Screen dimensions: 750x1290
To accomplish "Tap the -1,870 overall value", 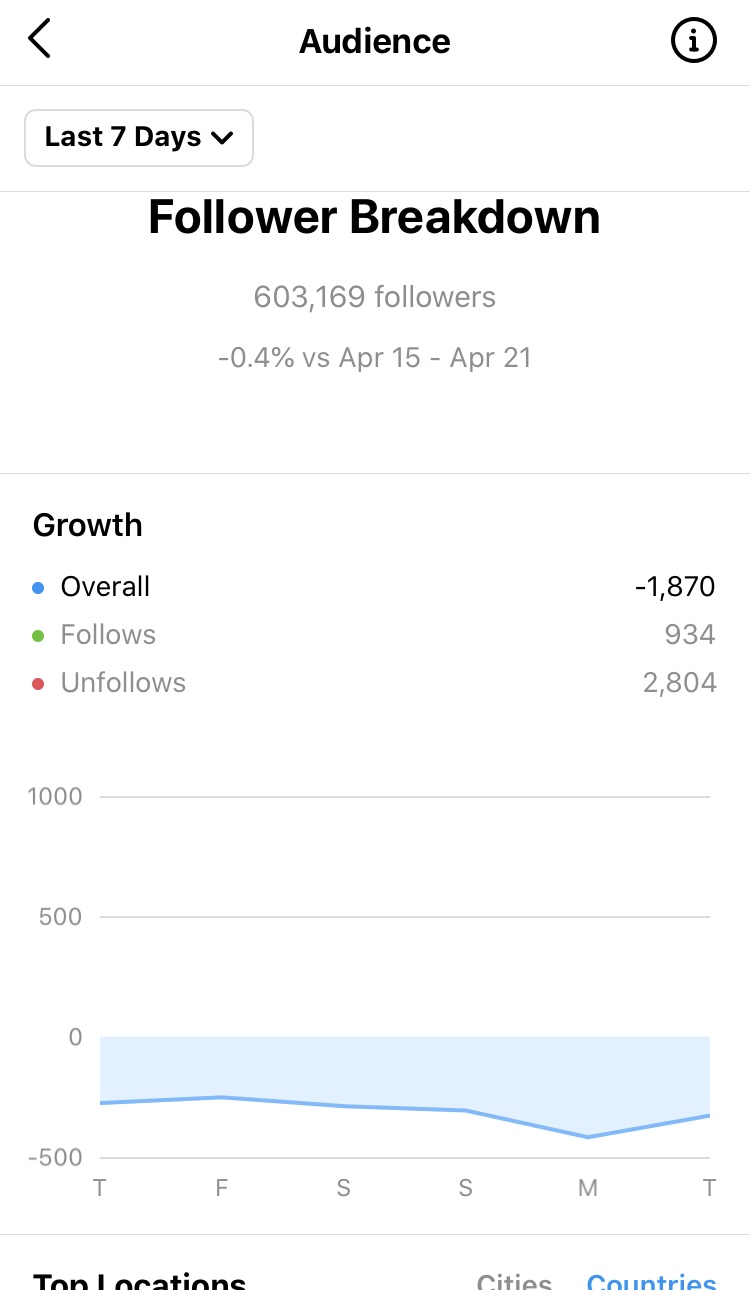I will 675,587.
